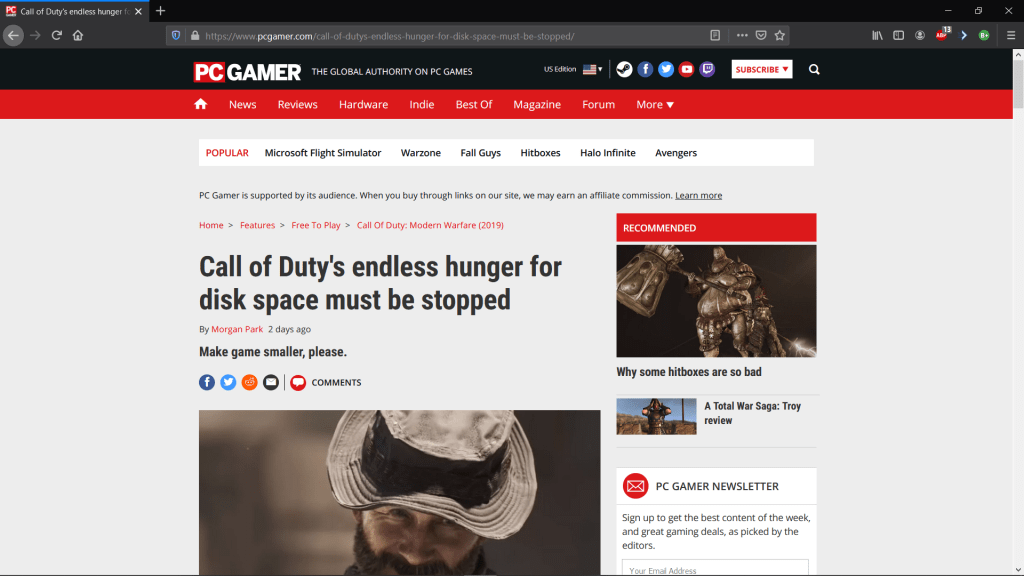Click the page vertical scrollbar thumb
1024x576 pixels.
pyautogui.click(x=1018, y=82)
